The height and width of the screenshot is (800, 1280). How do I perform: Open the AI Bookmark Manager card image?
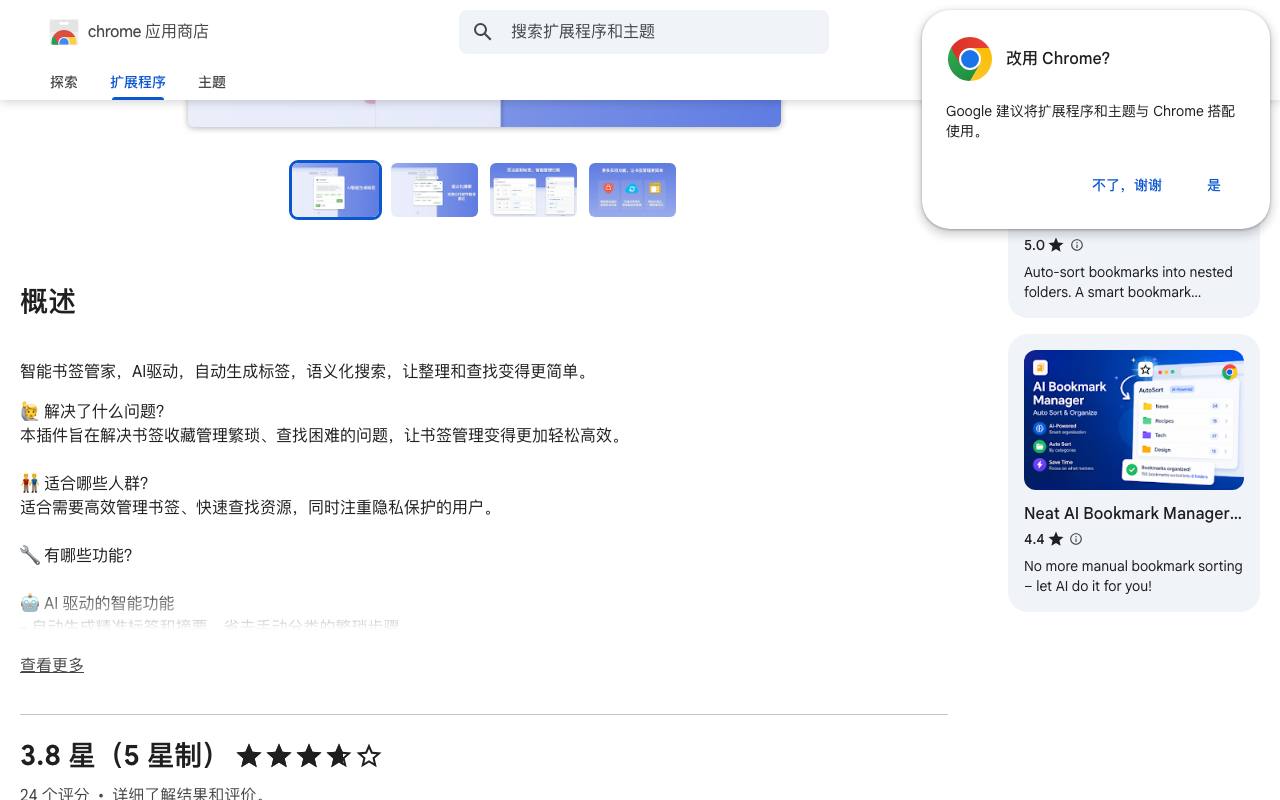tap(1134, 420)
